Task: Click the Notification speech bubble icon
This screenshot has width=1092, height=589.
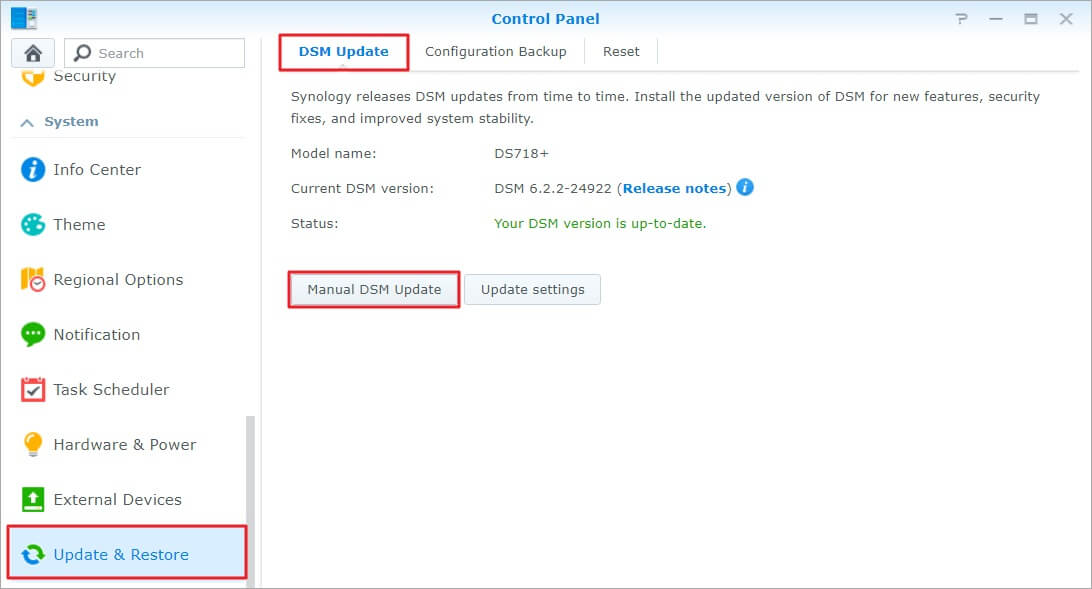Action: [33, 334]
